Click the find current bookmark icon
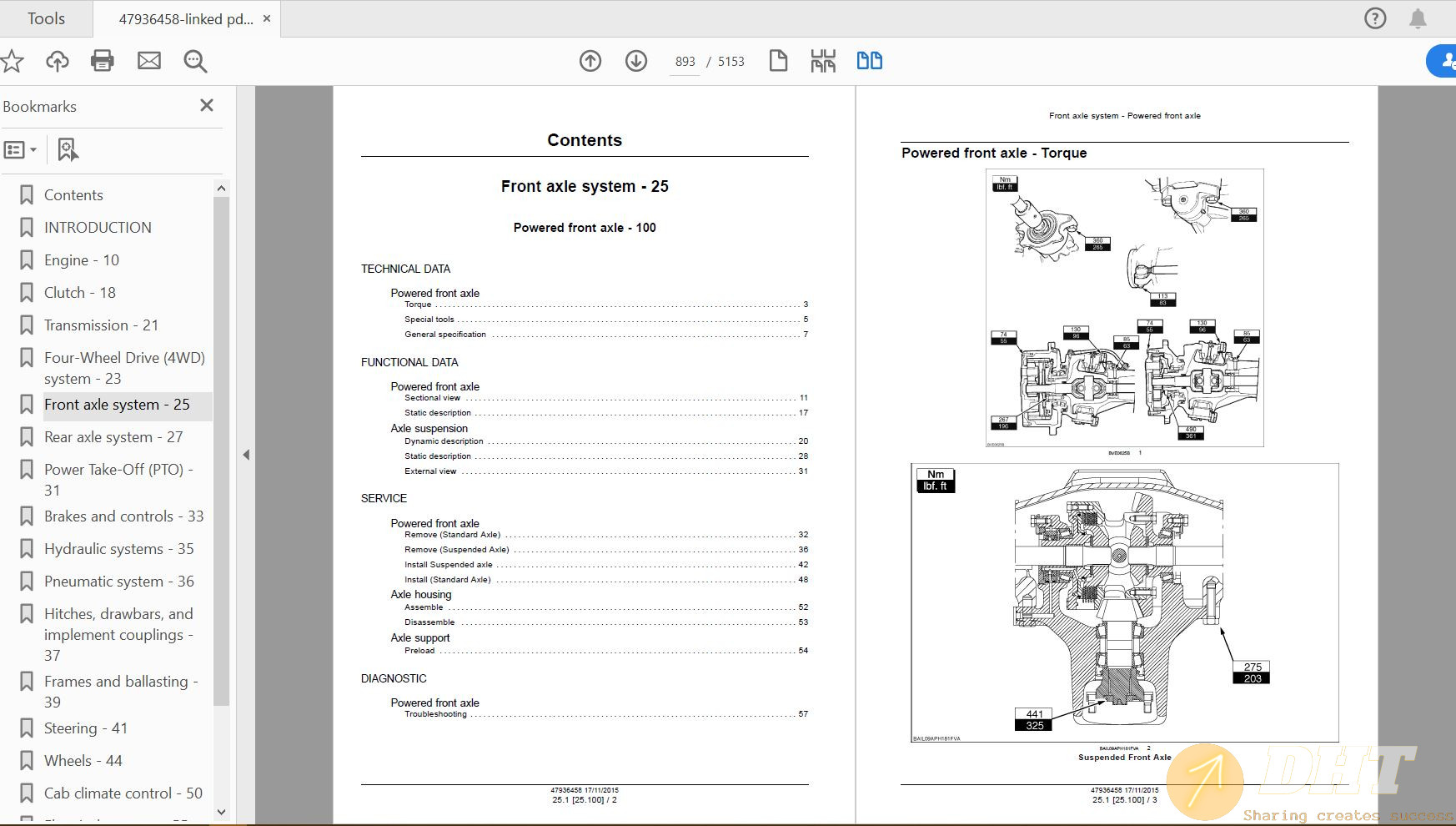The image size is (1456, 826). pyautogui.click(x=68, y=150)
